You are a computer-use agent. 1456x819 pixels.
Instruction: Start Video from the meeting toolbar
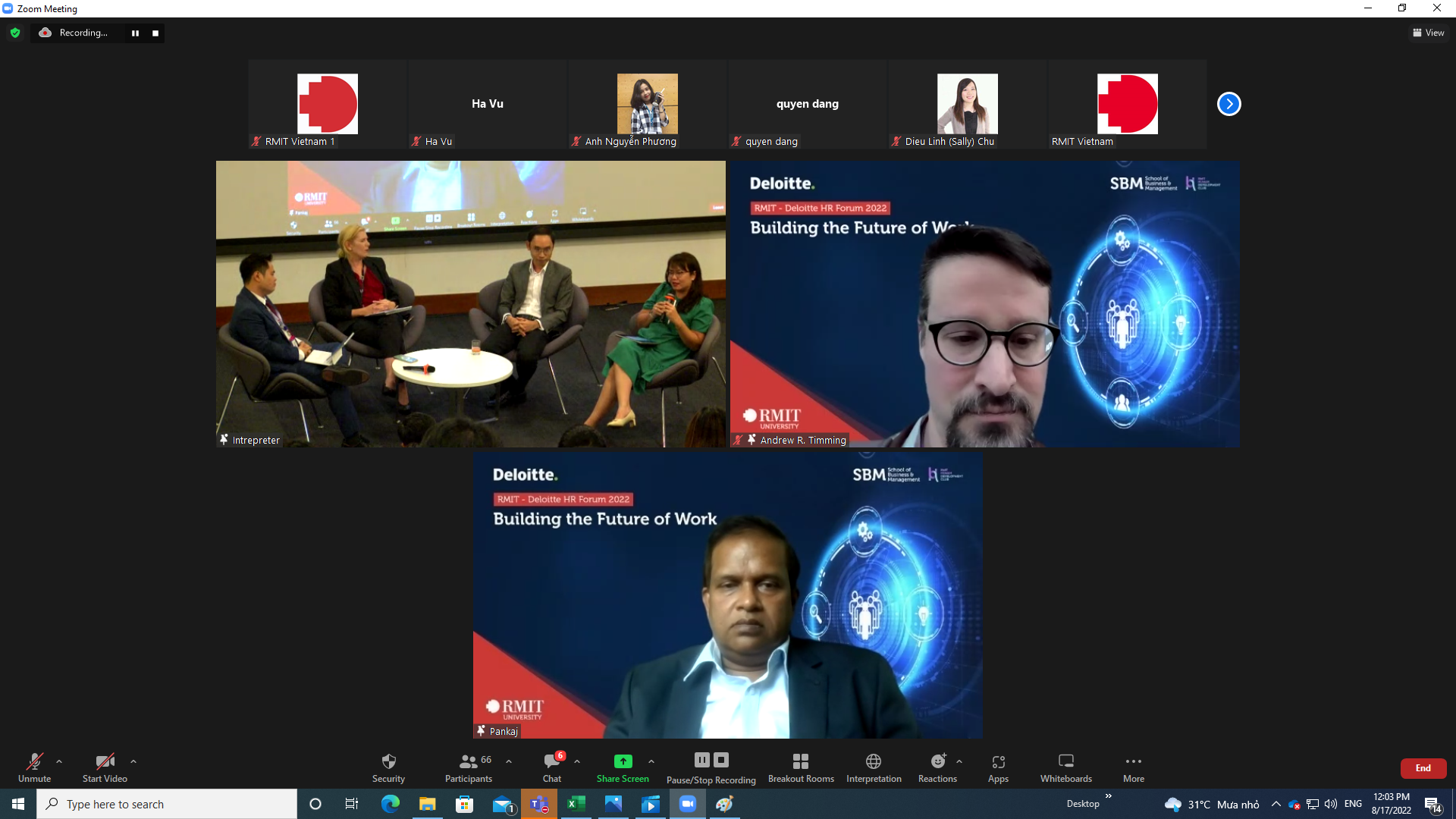[x=105, y=767]
